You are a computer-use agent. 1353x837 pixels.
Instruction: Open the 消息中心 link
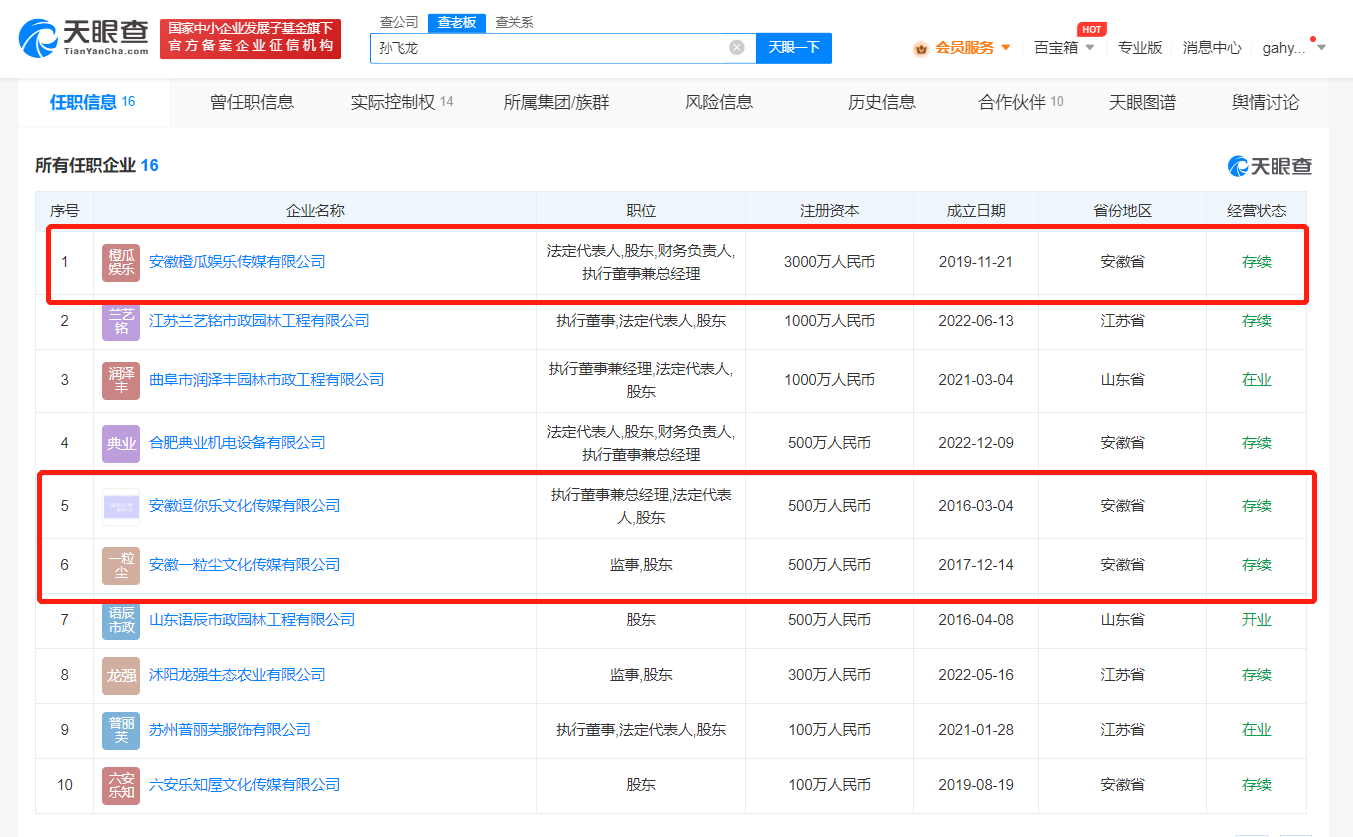tap(1212, 48)
